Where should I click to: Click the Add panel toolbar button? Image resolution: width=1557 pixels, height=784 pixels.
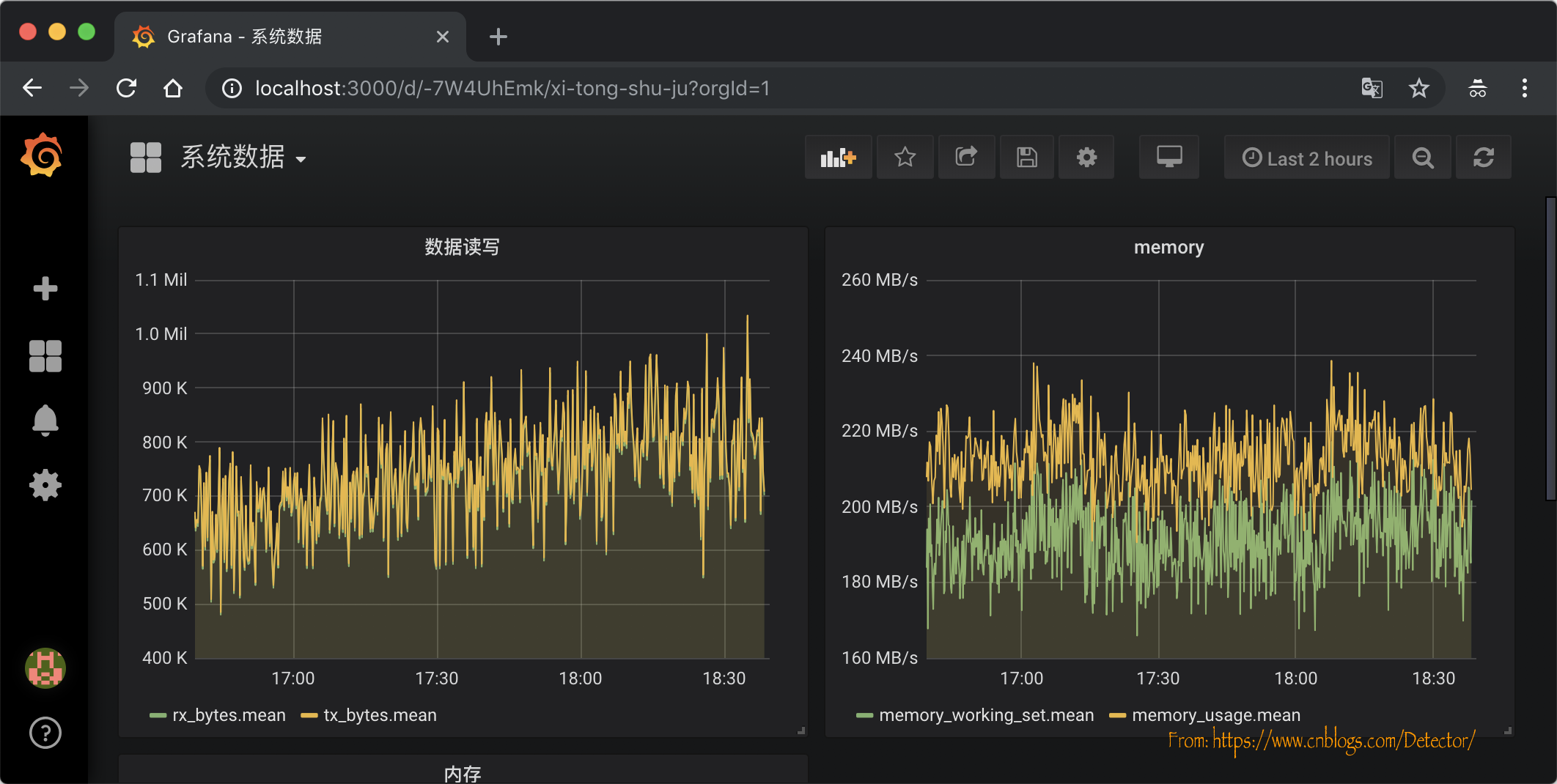839,158
